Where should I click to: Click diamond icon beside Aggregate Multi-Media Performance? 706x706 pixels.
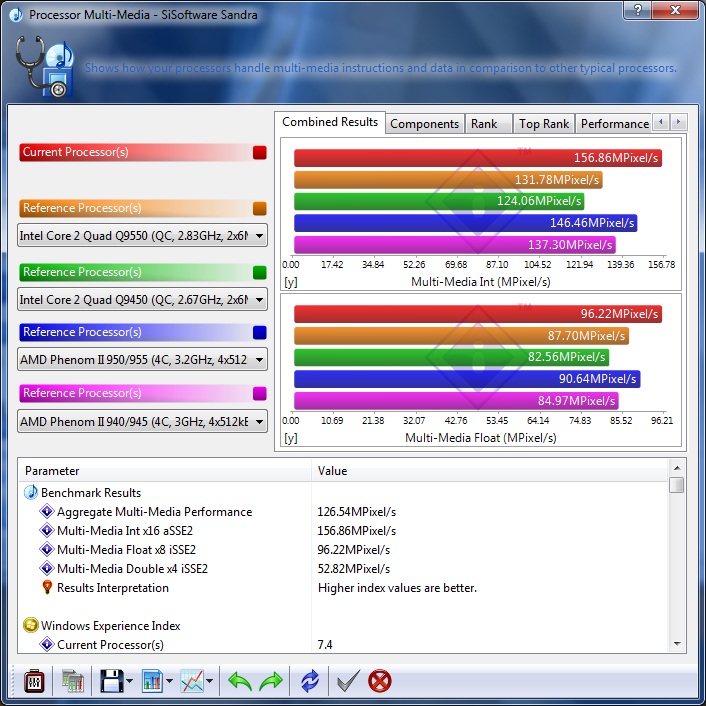click(x=47, y=511)
